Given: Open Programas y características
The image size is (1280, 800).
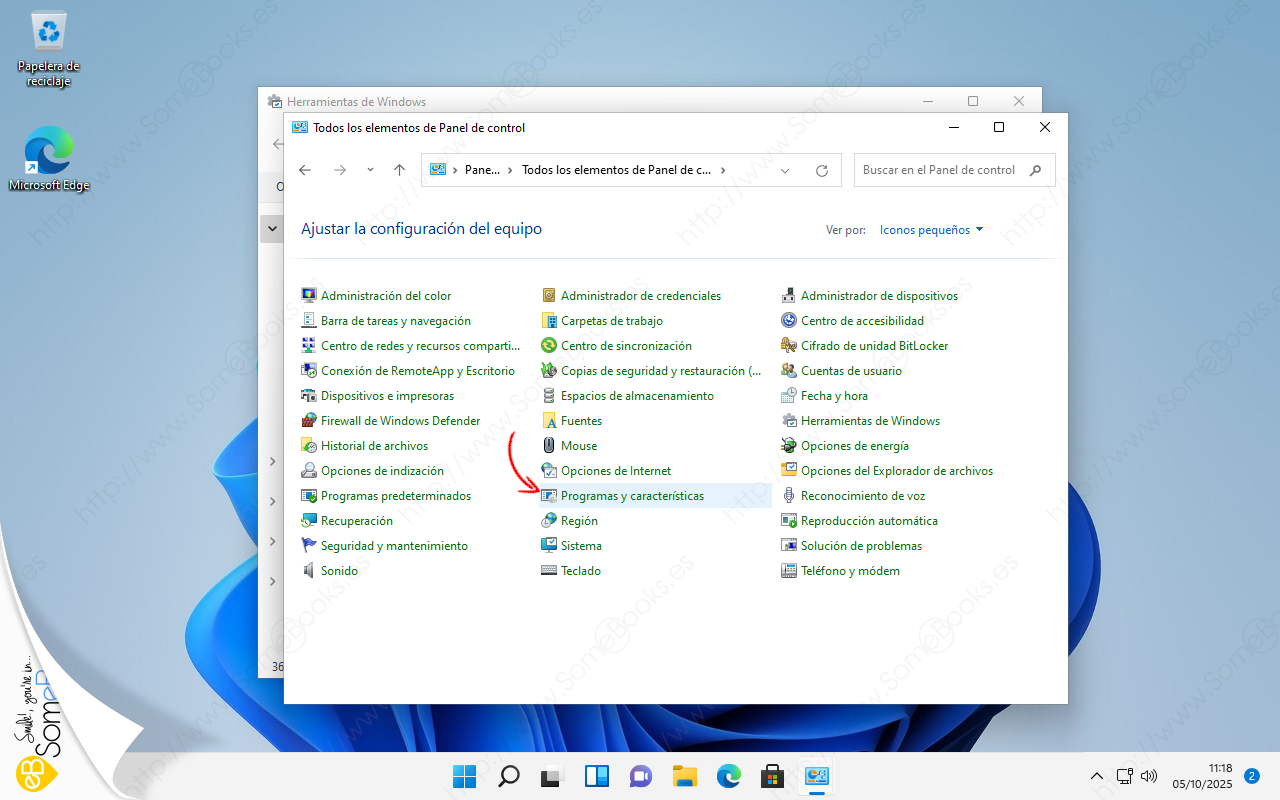Looking at the screenshot, I should point(632,496).
